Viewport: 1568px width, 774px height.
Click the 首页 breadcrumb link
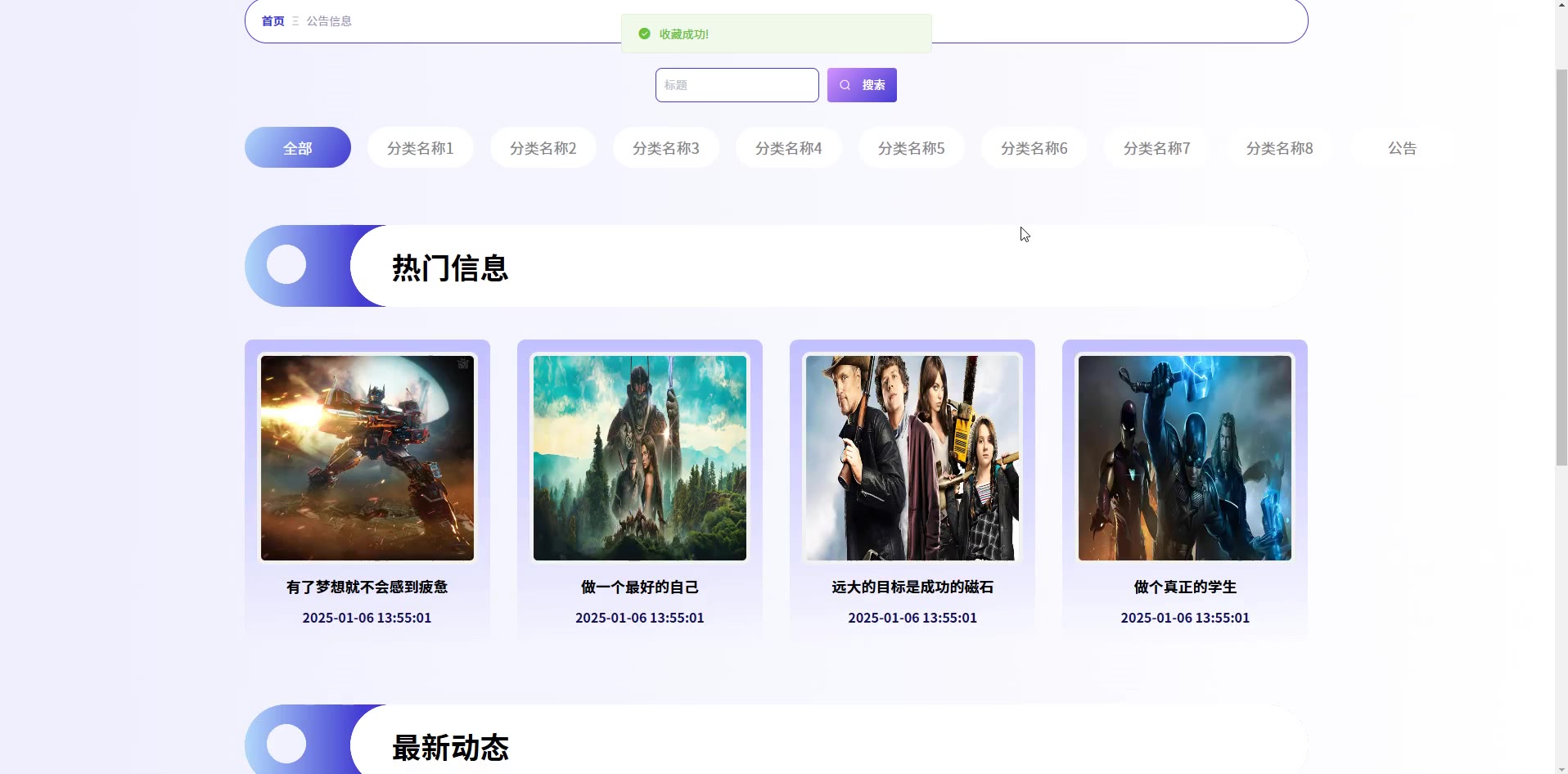pos(273,21)
